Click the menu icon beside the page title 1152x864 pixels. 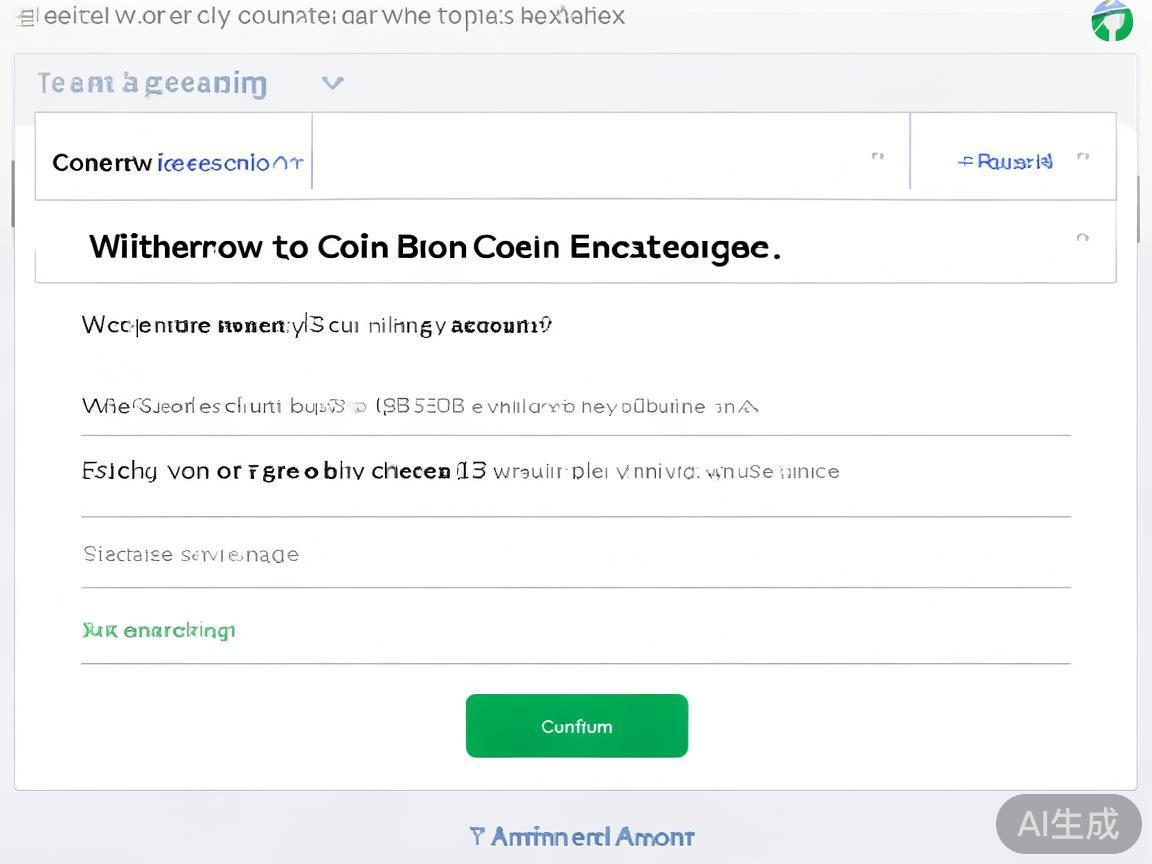pyautogui.click(x=27, y=17)
